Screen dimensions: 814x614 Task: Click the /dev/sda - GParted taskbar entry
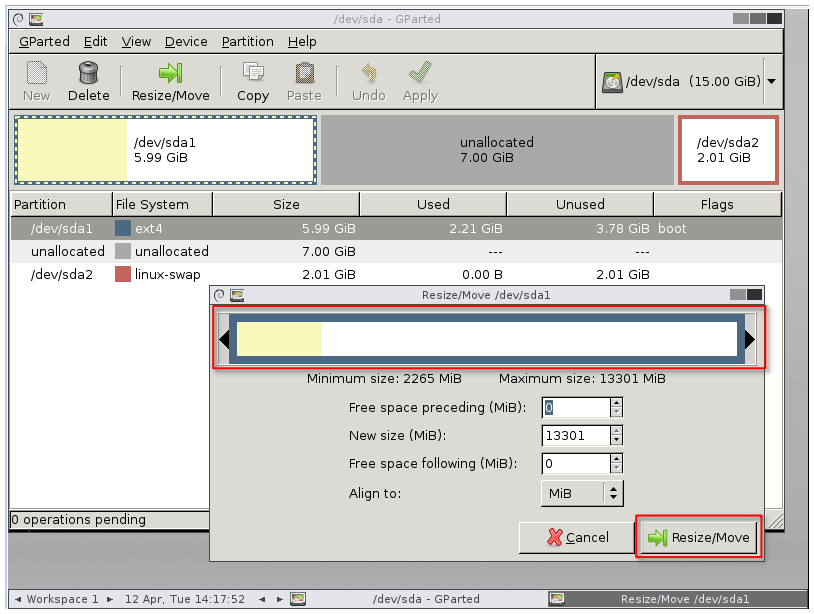417,599
